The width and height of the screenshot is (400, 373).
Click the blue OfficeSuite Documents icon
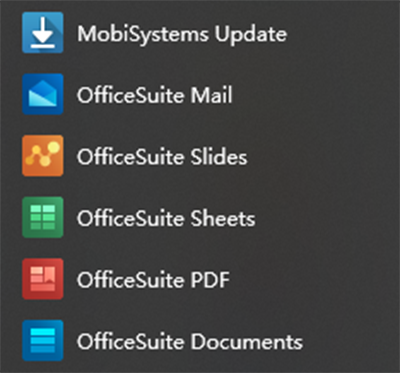tap(43, 340)
